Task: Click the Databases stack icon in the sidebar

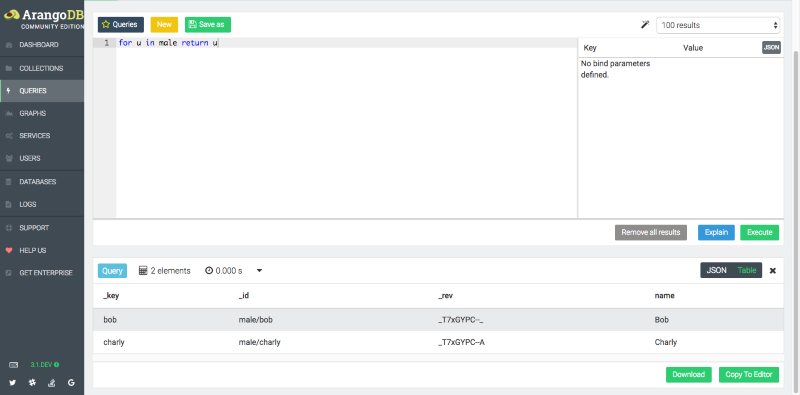Action: coord(9,182)
